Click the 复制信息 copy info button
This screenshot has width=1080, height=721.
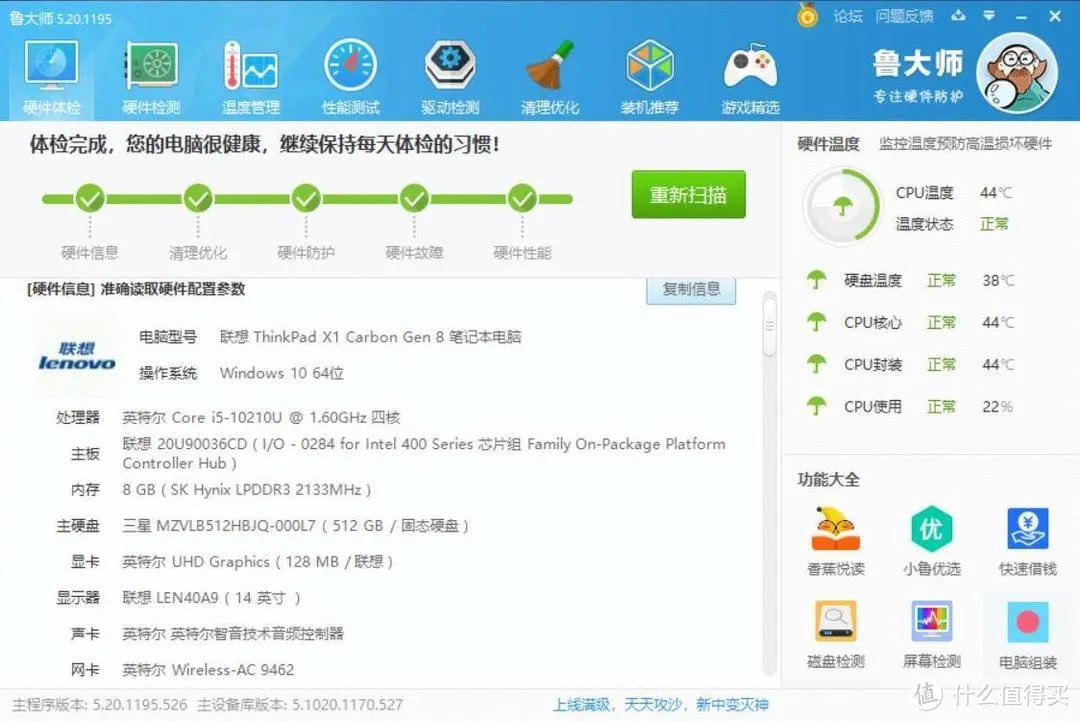[x=691, y=289]
